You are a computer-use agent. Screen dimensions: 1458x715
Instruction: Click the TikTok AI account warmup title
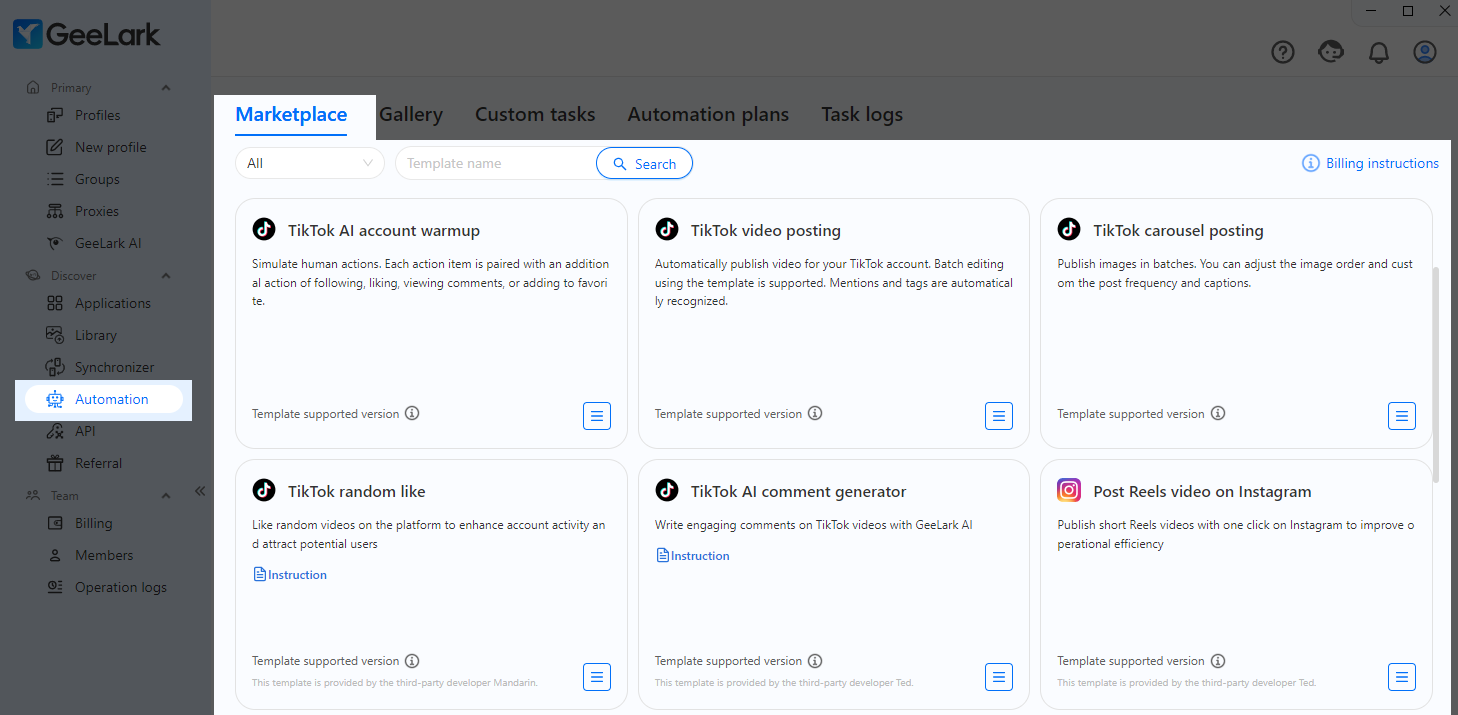click(384, 230)
